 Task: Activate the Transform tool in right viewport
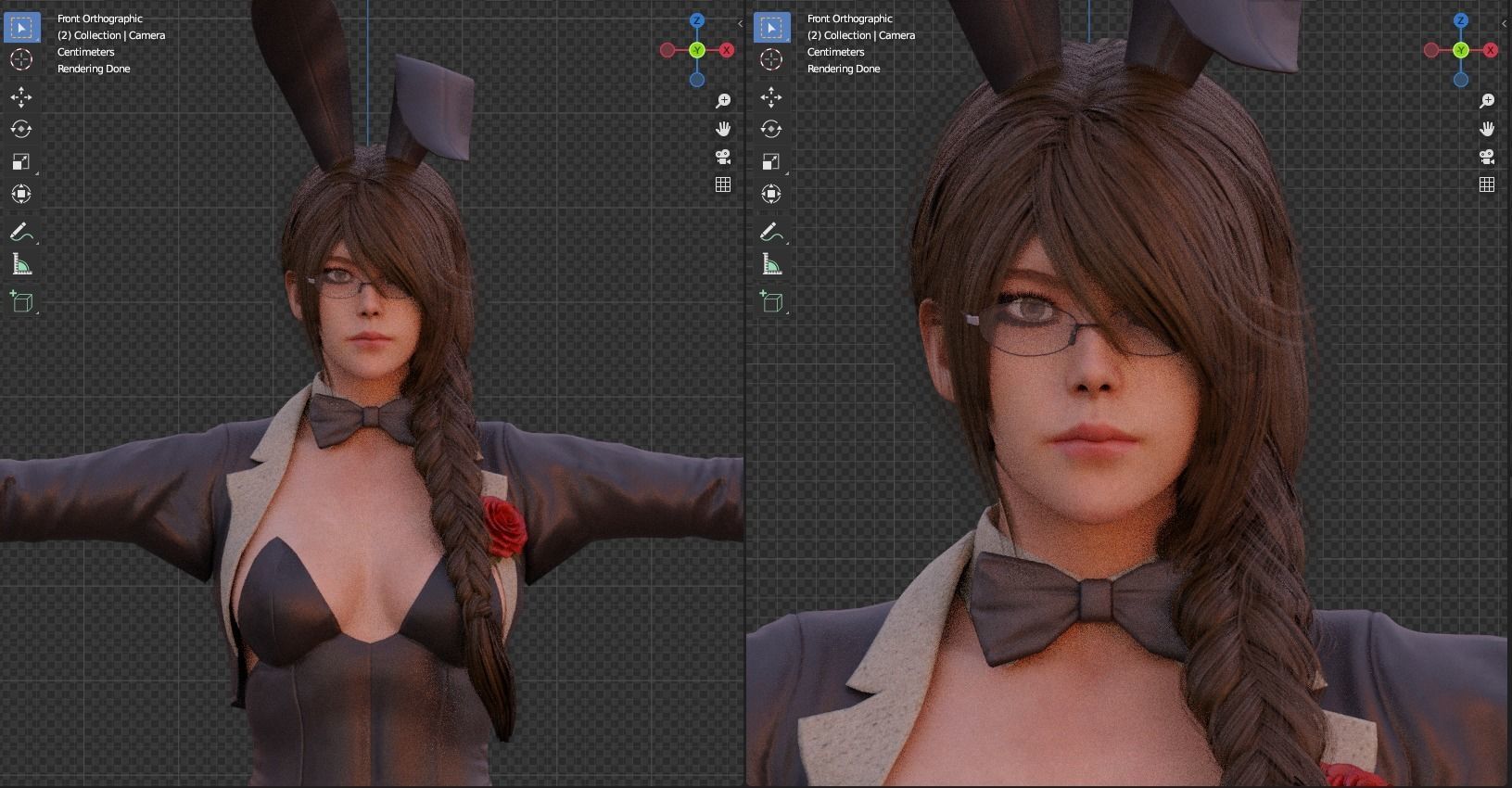point(770,194)
